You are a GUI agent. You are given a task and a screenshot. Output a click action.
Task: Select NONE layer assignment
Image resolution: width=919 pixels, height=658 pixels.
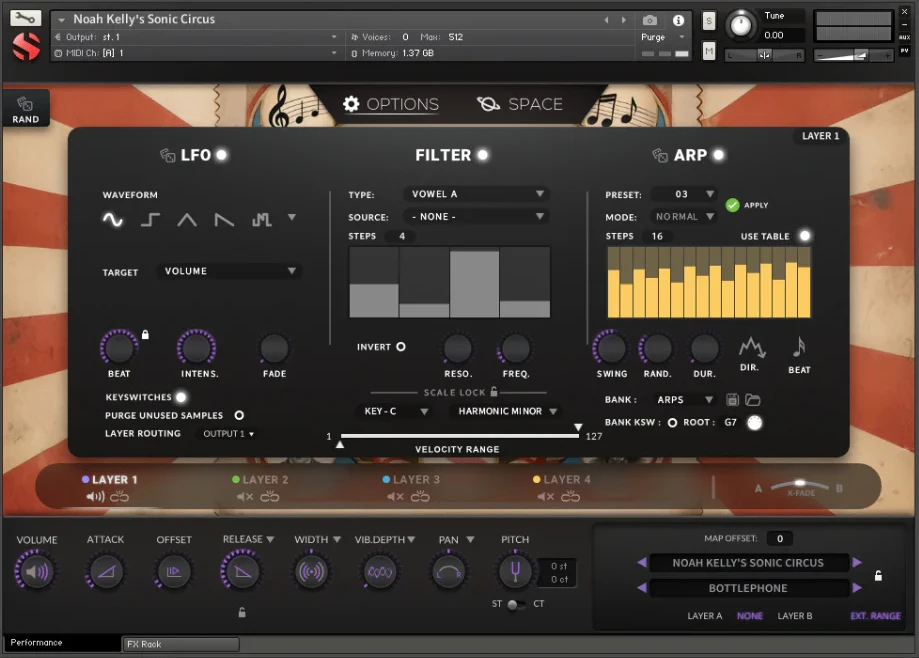tap(750, 616)
